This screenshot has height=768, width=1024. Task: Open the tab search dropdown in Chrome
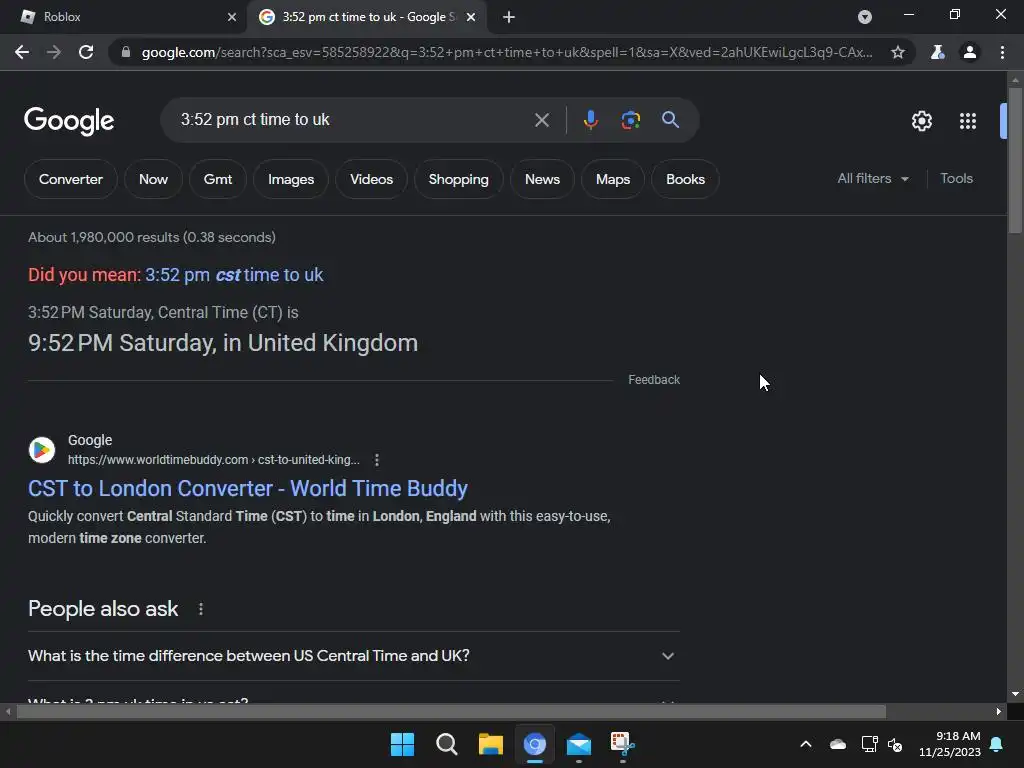click(865, 17)
